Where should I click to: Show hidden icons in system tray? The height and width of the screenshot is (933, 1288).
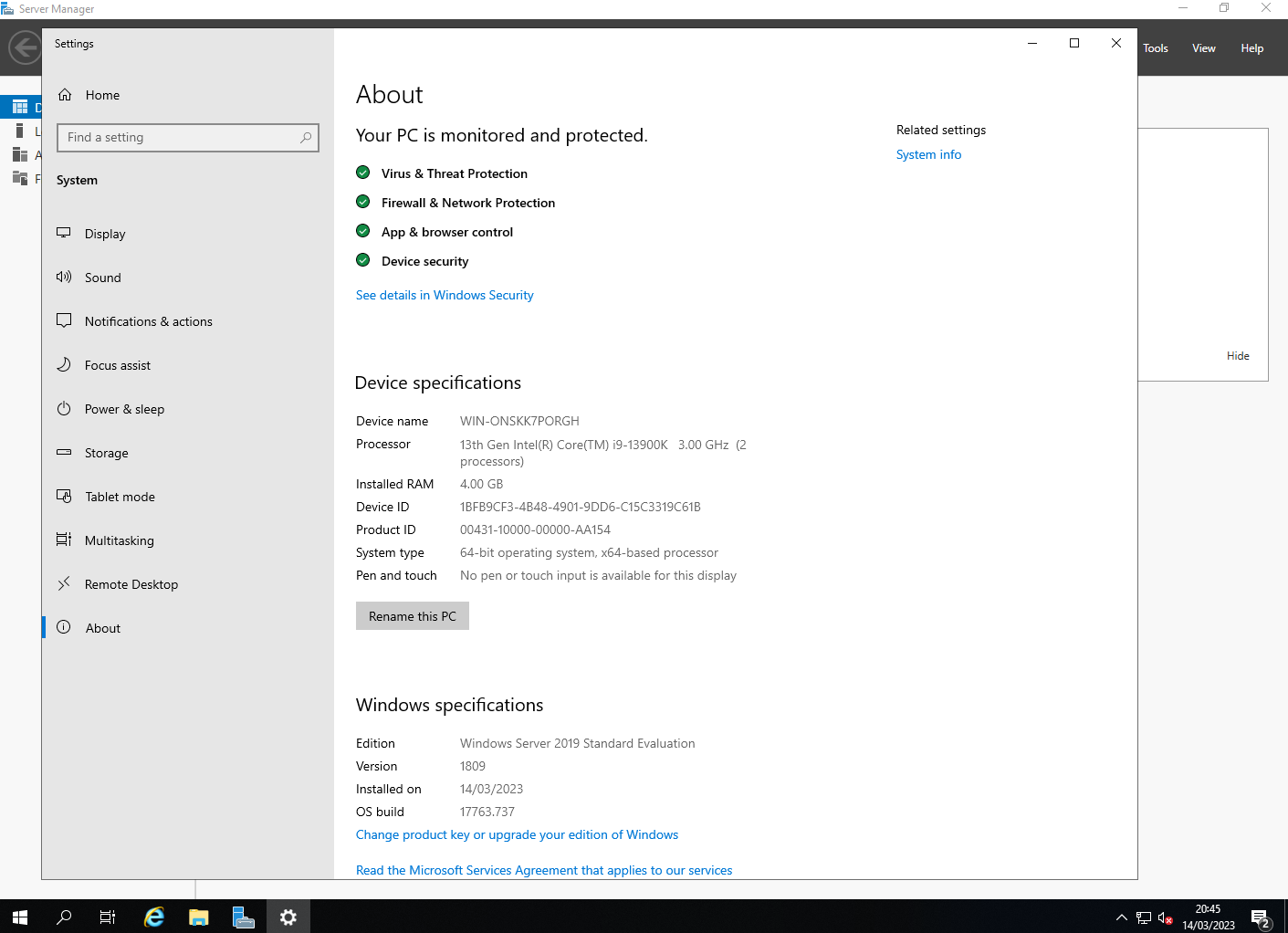[1121, 917]
